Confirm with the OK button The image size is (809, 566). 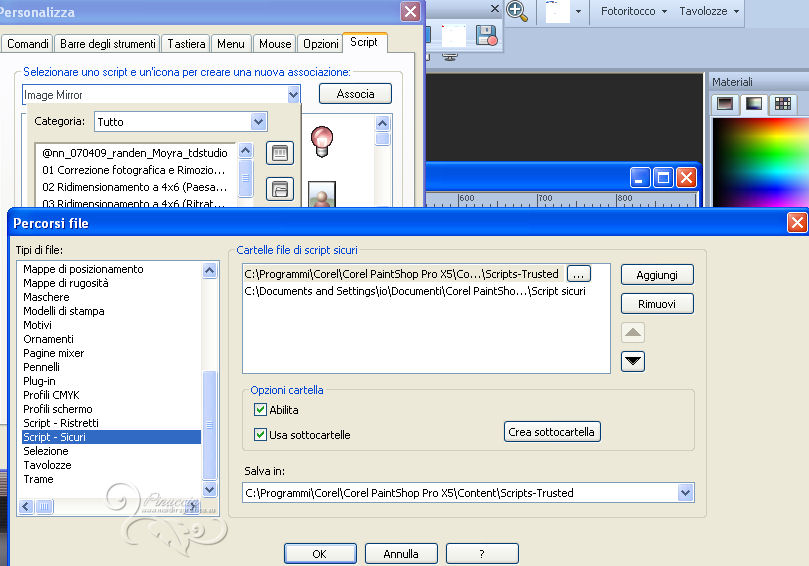click(320, 554)
